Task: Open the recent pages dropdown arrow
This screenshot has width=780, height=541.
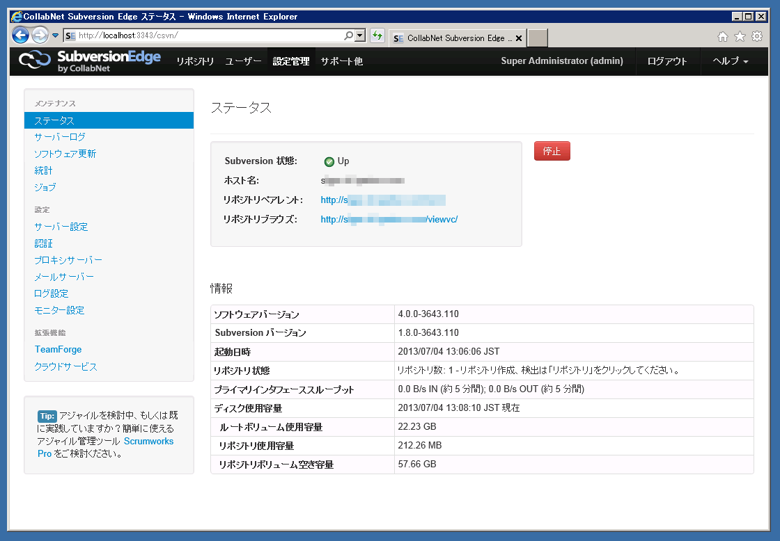Action: 55,36
